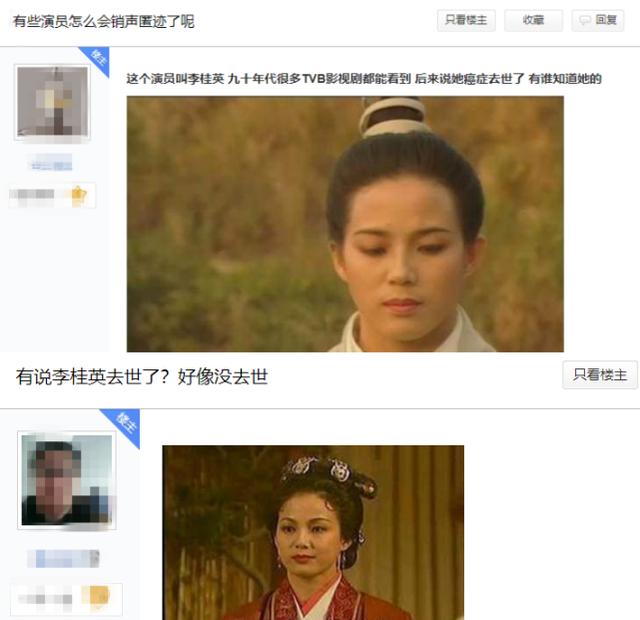Click the blue 楼主 ribbon on the second post
The width and height of the screenshot is (640, 620).
(122, 427)
